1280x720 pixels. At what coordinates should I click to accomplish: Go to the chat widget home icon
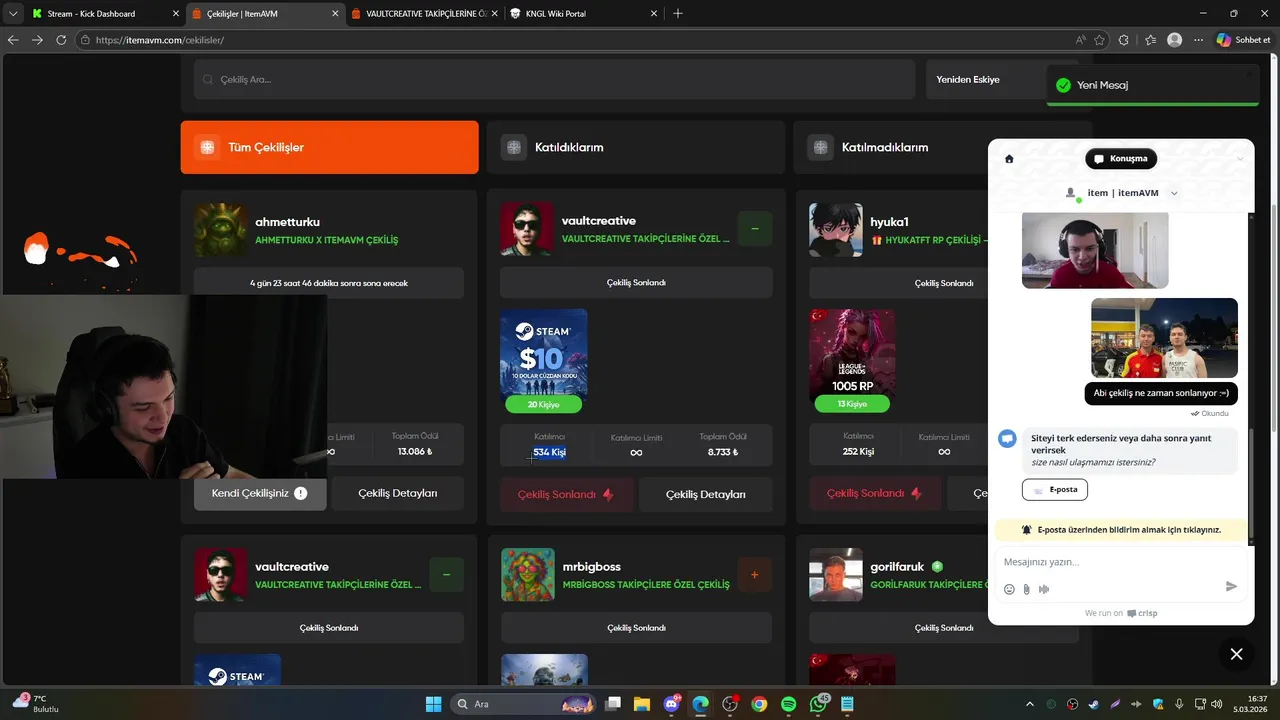tap(1009, 159)
